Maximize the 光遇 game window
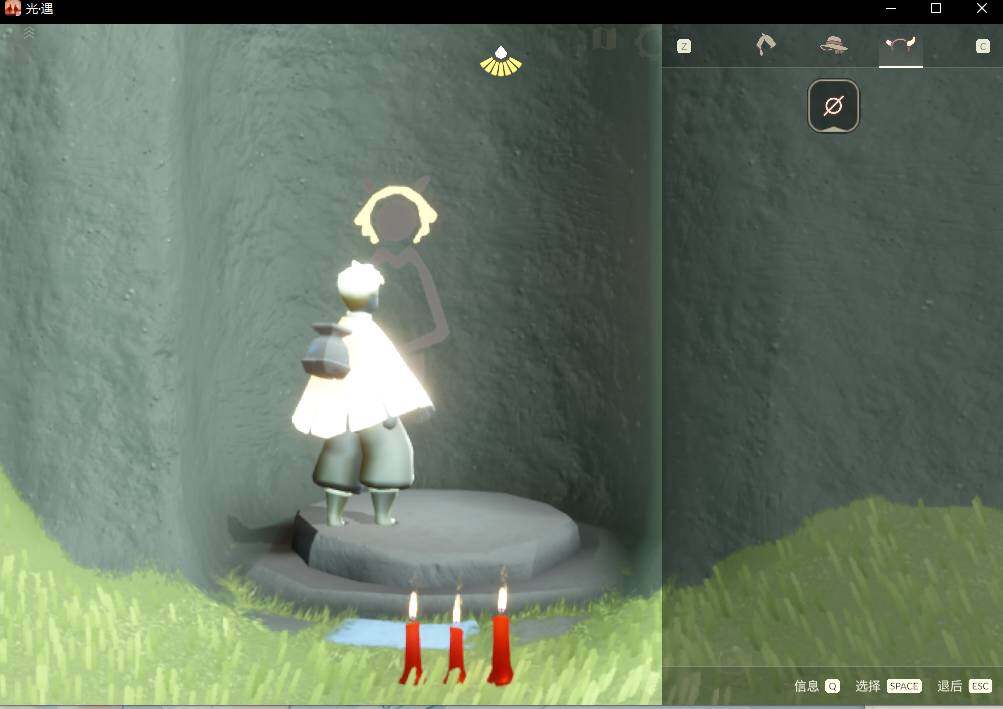 pos(935,8)
